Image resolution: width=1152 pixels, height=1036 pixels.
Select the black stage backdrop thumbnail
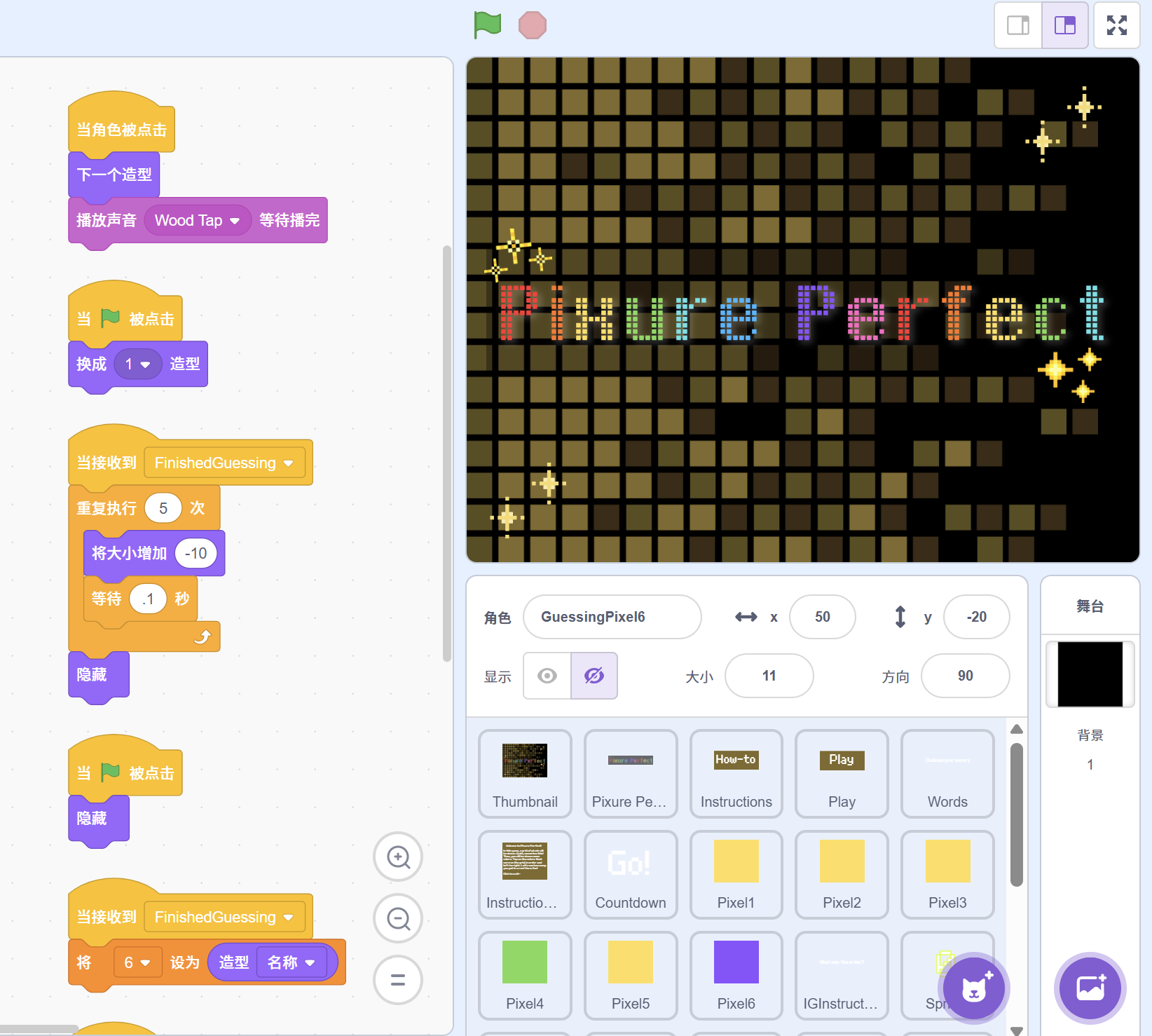(x=1090, y=674)
